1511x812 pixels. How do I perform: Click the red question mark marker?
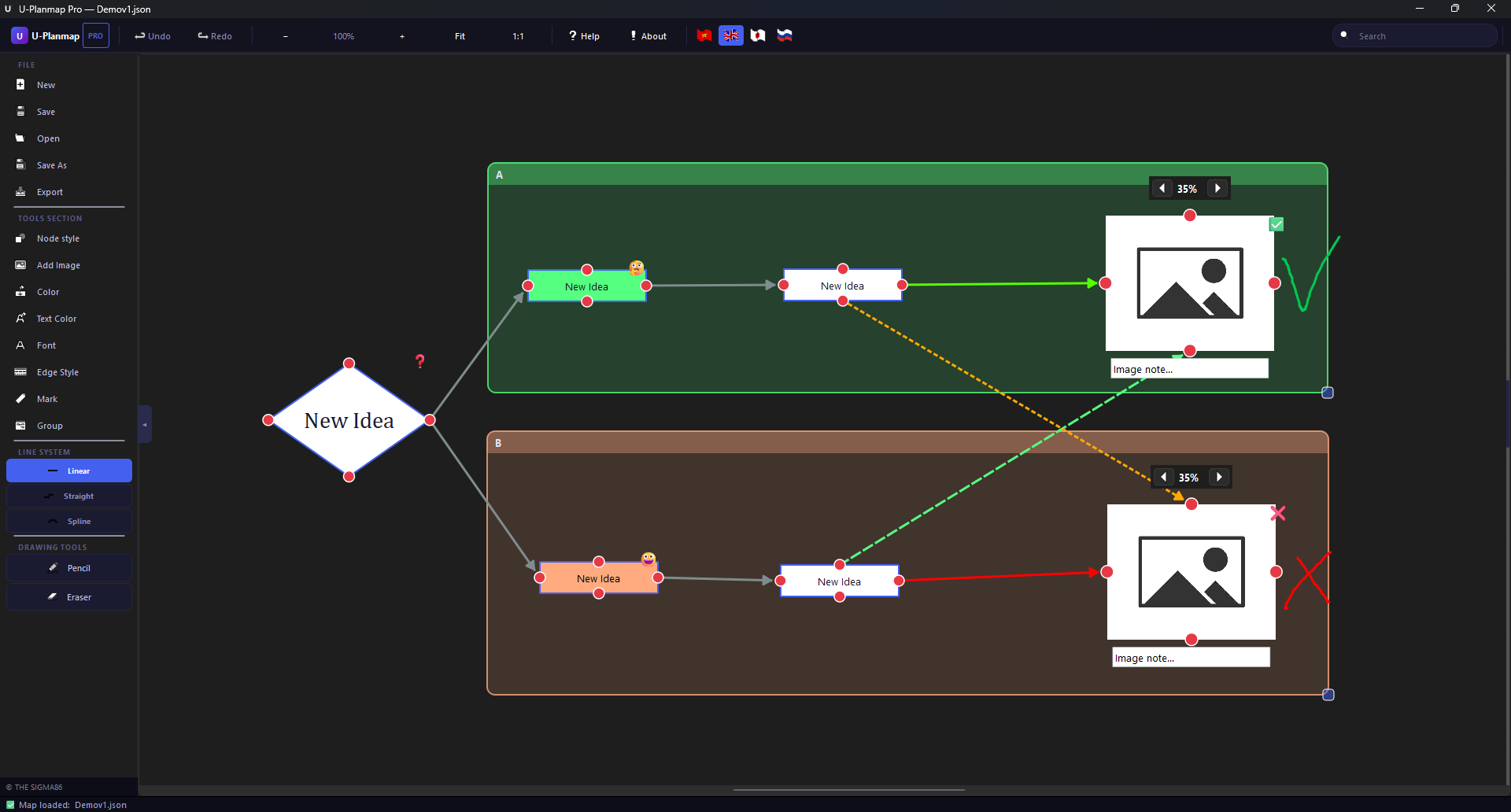(x=420, y=361)
